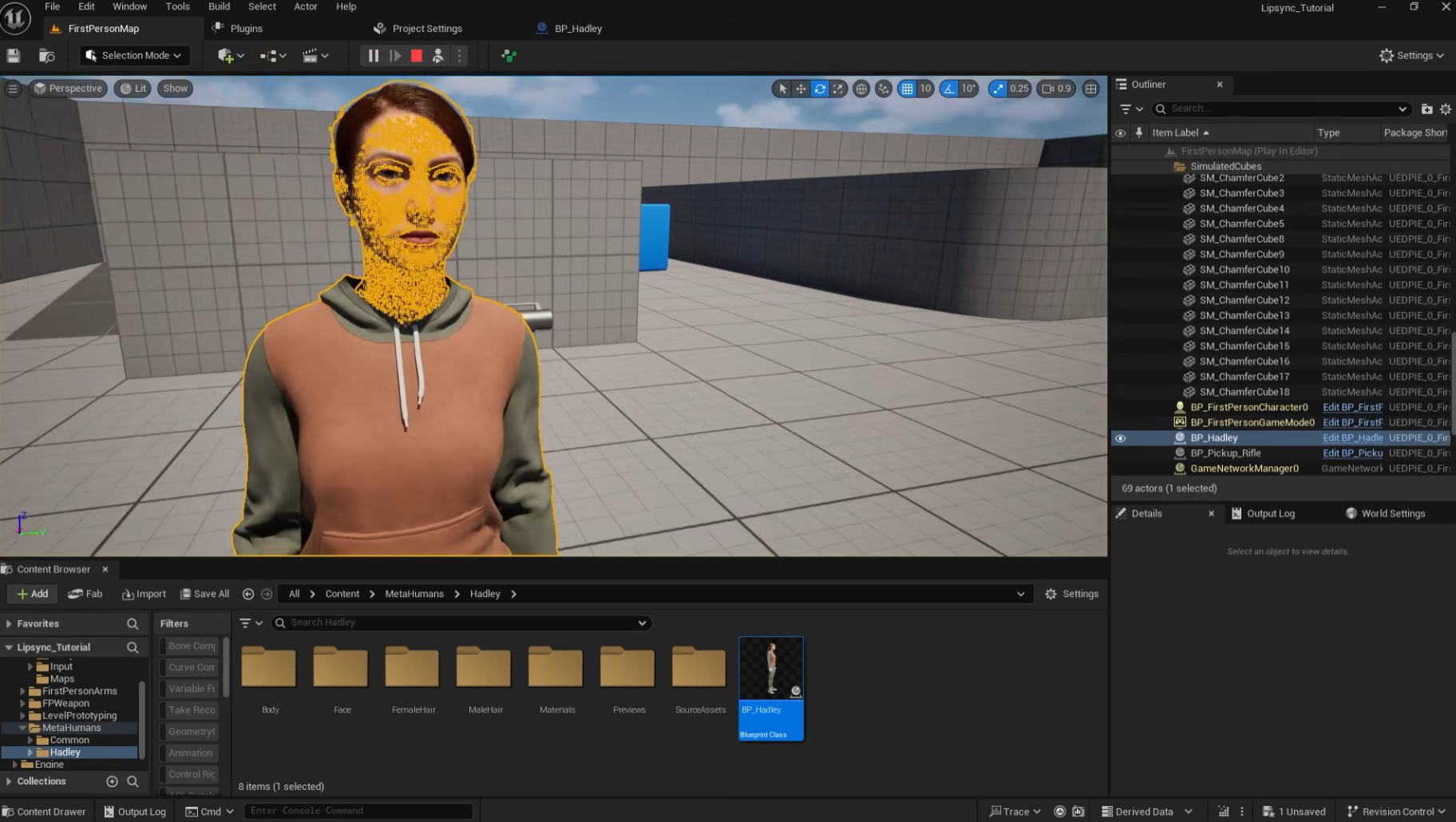Click the Save current level icon
This screenshot has width=1456, height=822.
click(14, 56)
